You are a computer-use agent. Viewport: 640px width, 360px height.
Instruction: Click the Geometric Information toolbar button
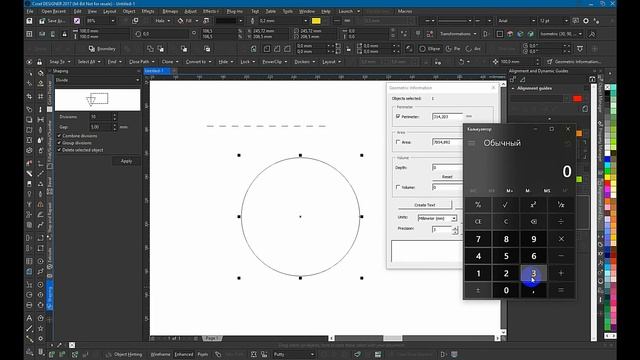coord(573,62)
